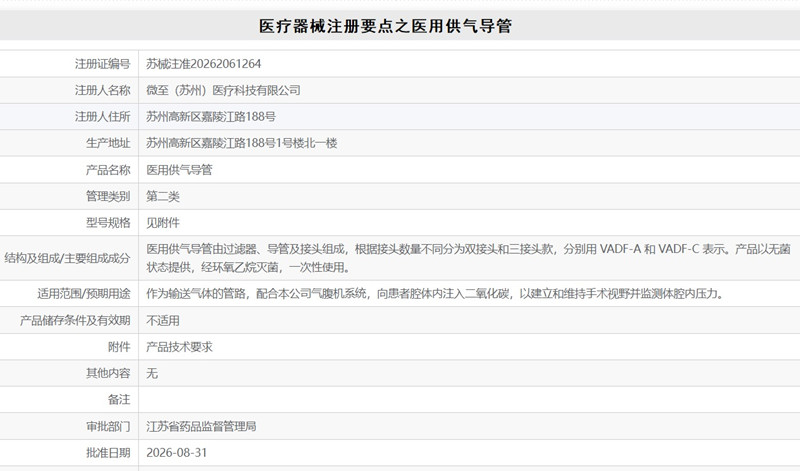Select the 型号规格 label
This screenshot has width=800, height=471.
[108, 223]
